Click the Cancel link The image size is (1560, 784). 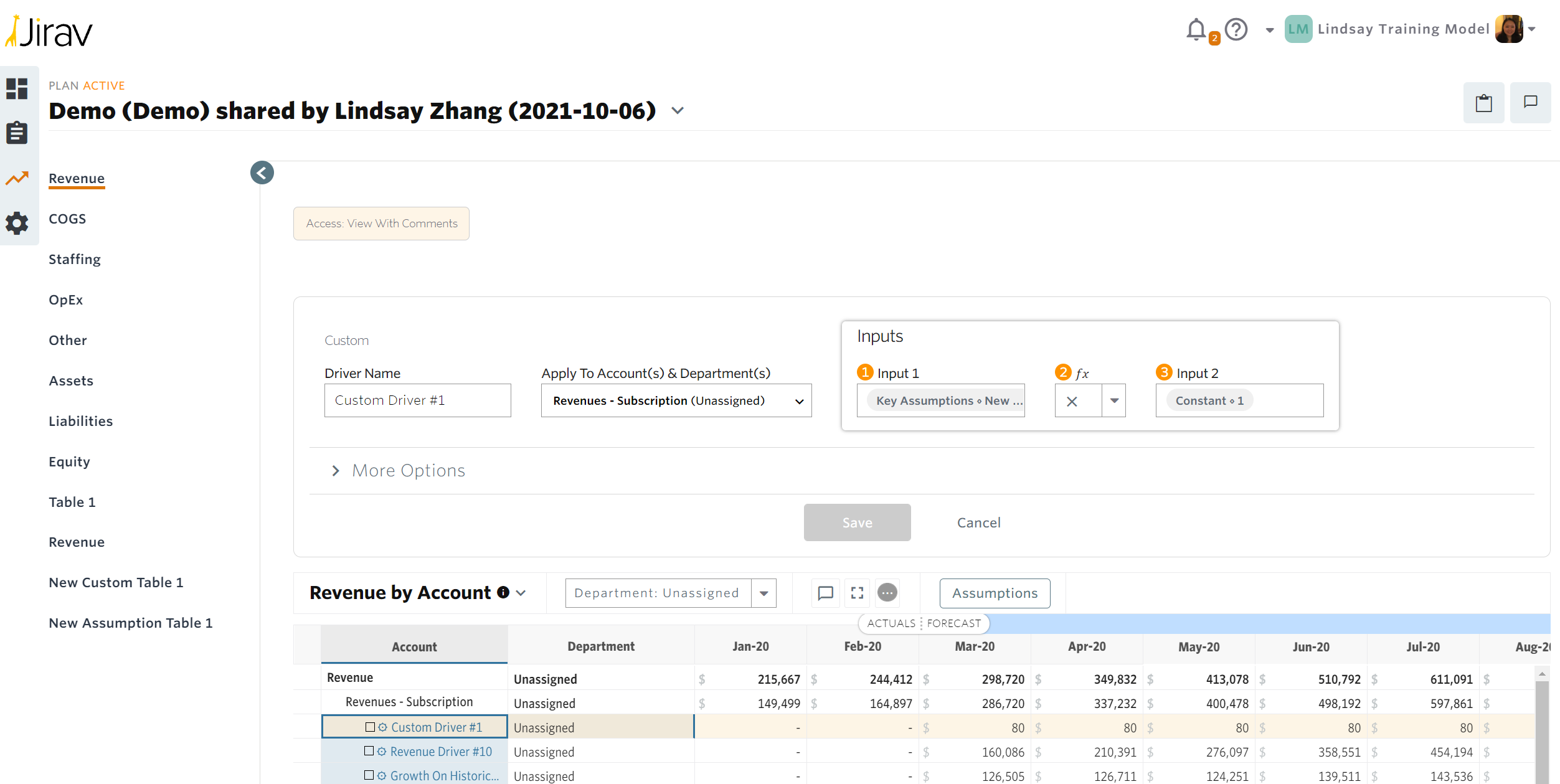click(978, 522)
